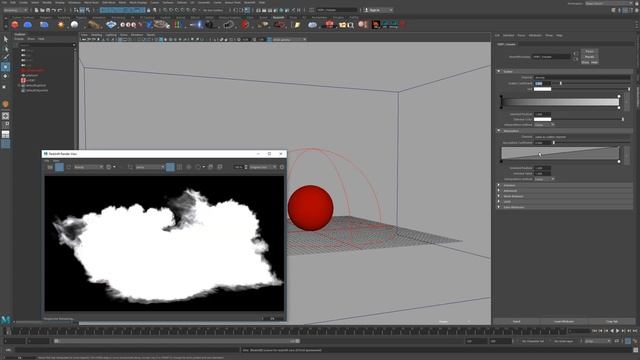
Task: Open the Help menu in main menu bar
Action: coord(262,2)
